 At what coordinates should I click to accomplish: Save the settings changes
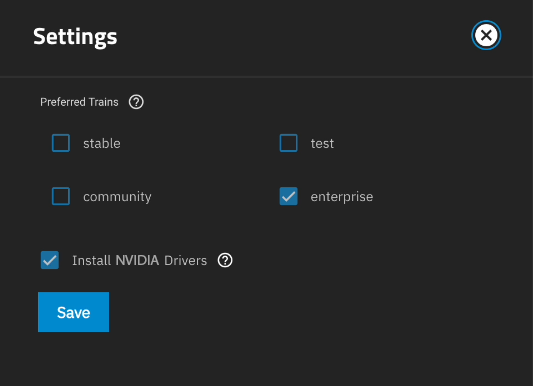[73, 312]
